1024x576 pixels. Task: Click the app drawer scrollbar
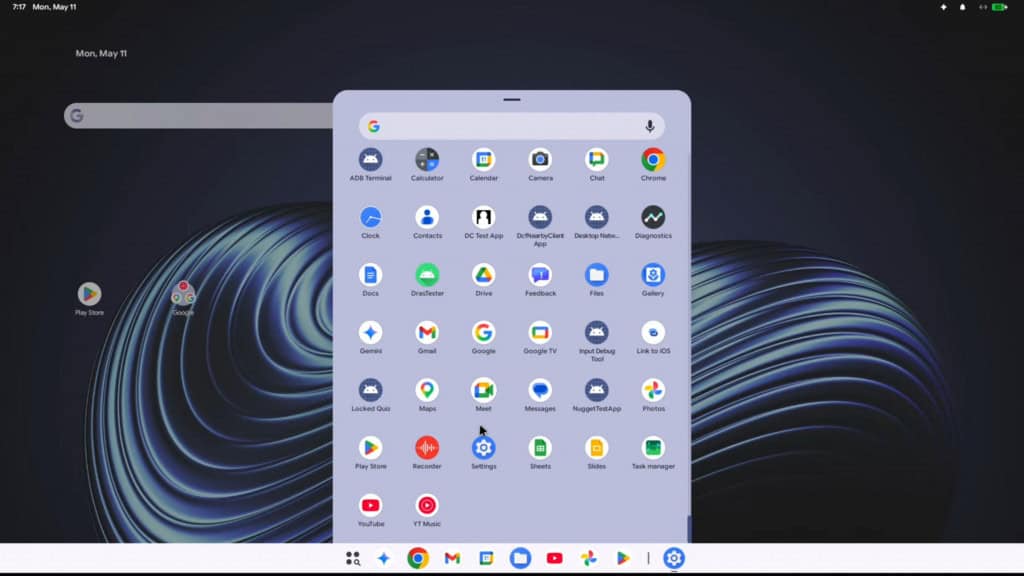point(688,528)
